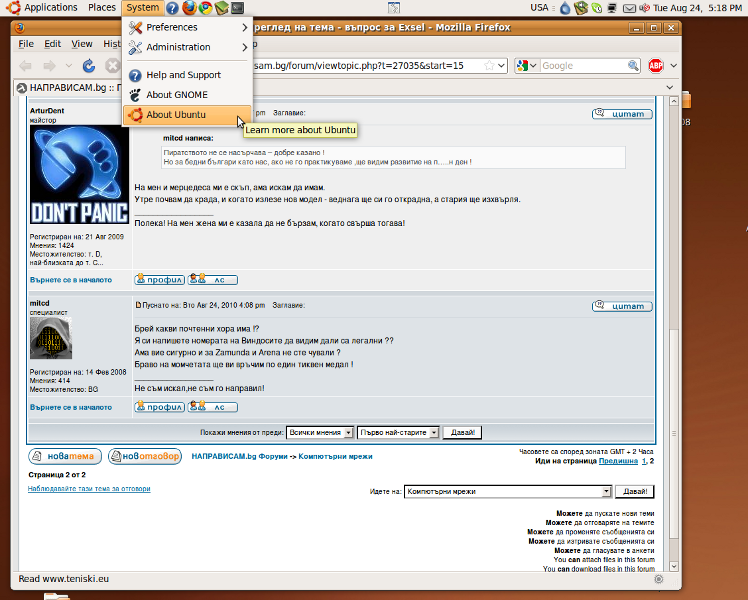
Task: Open the Идете на forum jump dropdown
Action: (x=508, y=492)
